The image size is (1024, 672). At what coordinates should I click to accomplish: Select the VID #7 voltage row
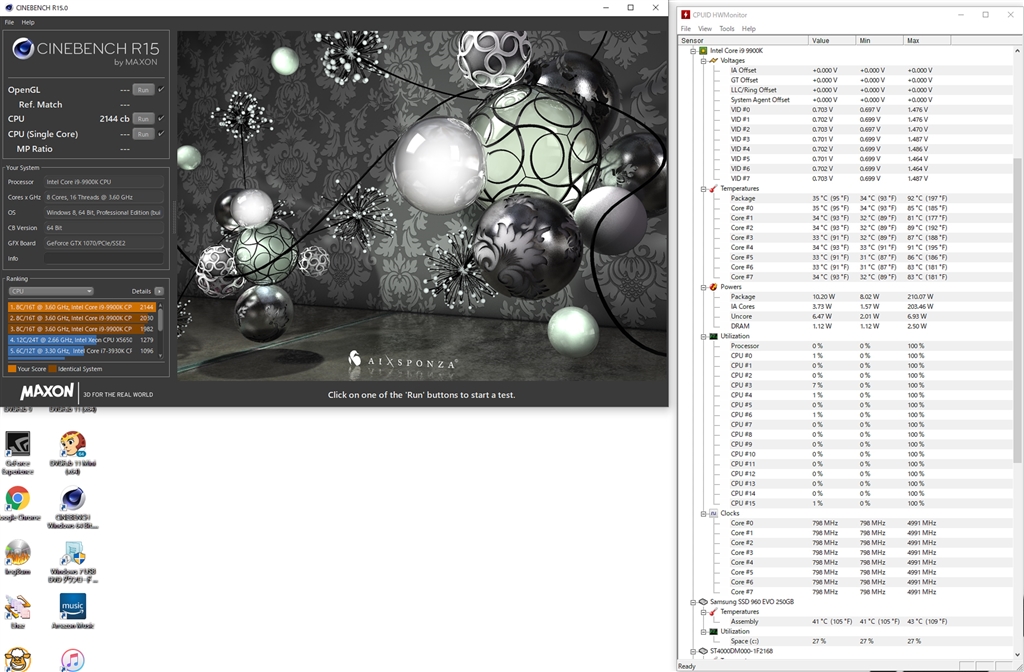click(x=846, y=178)
